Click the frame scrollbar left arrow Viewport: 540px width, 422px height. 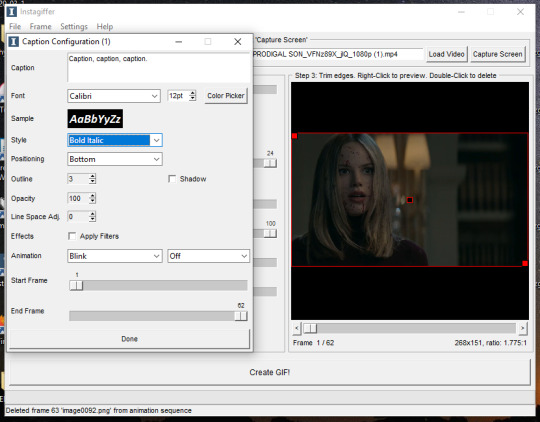(x=297, y=328)
